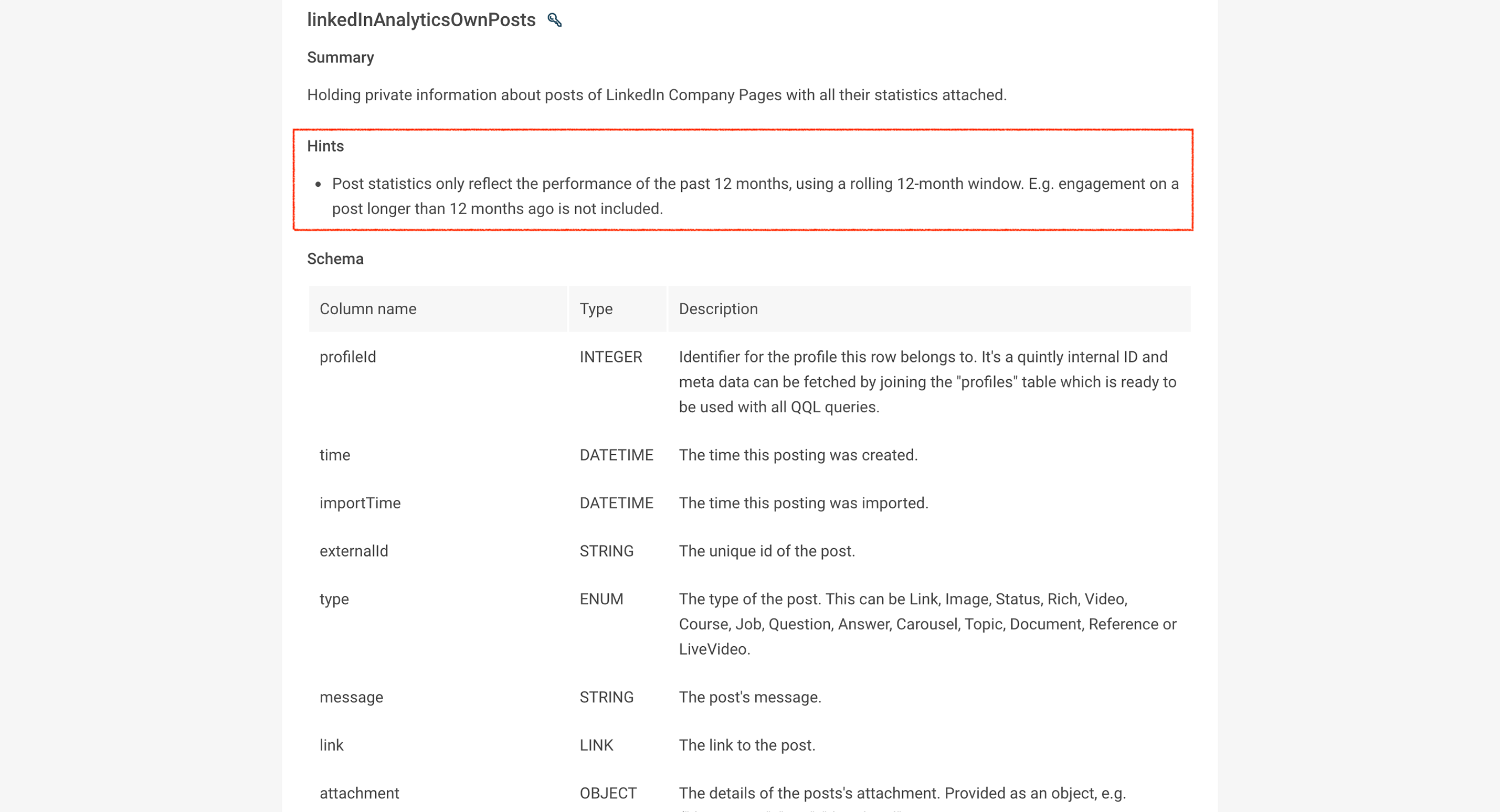Click the profileId description about quintly internal ID
The width and height of the screenshot is (1500, 812).
pos(927,382)
